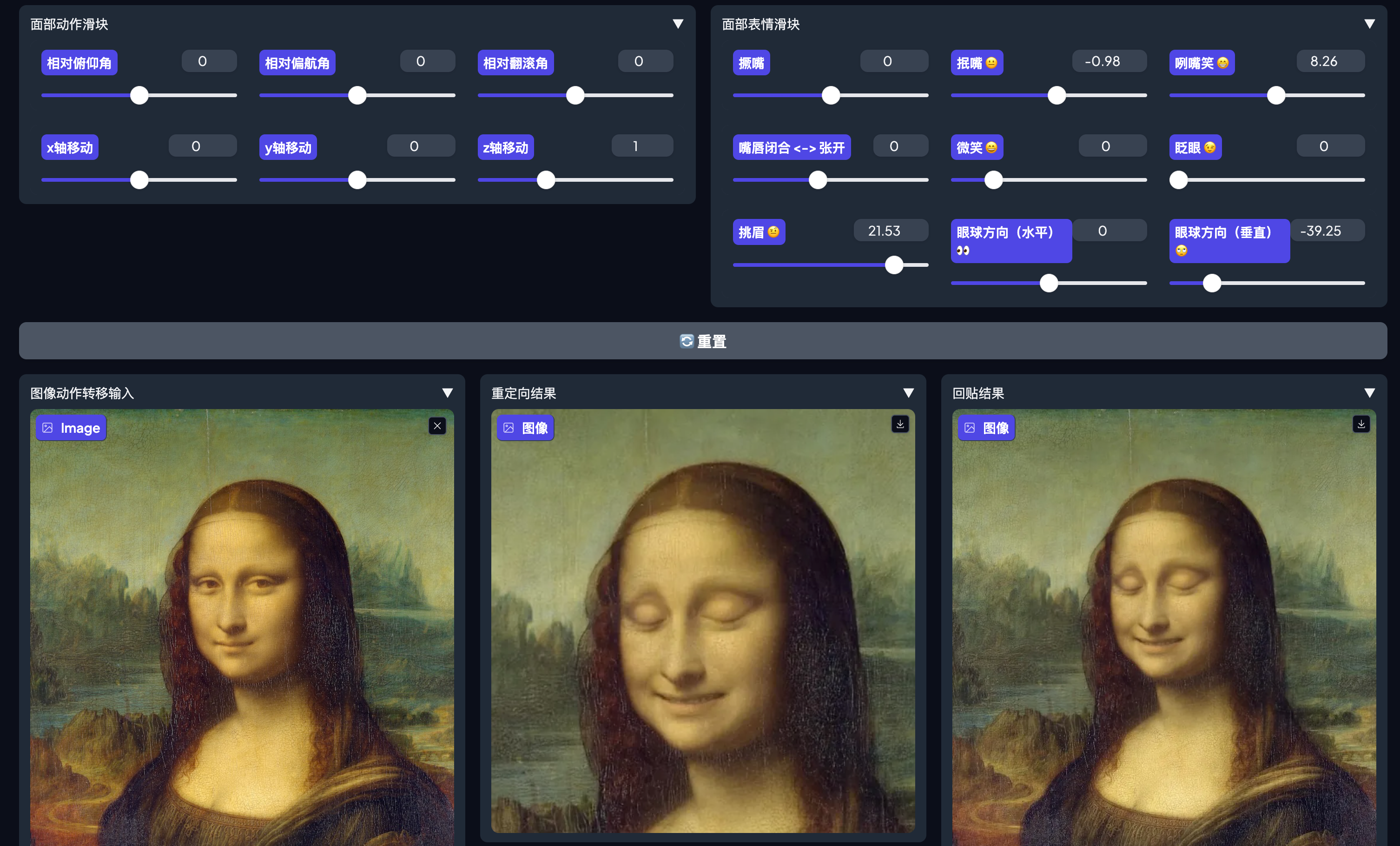Viewport: 1400px width, 846px height.
Task: Click the 眼球方向（水平）label
Action: (1011, 241)
